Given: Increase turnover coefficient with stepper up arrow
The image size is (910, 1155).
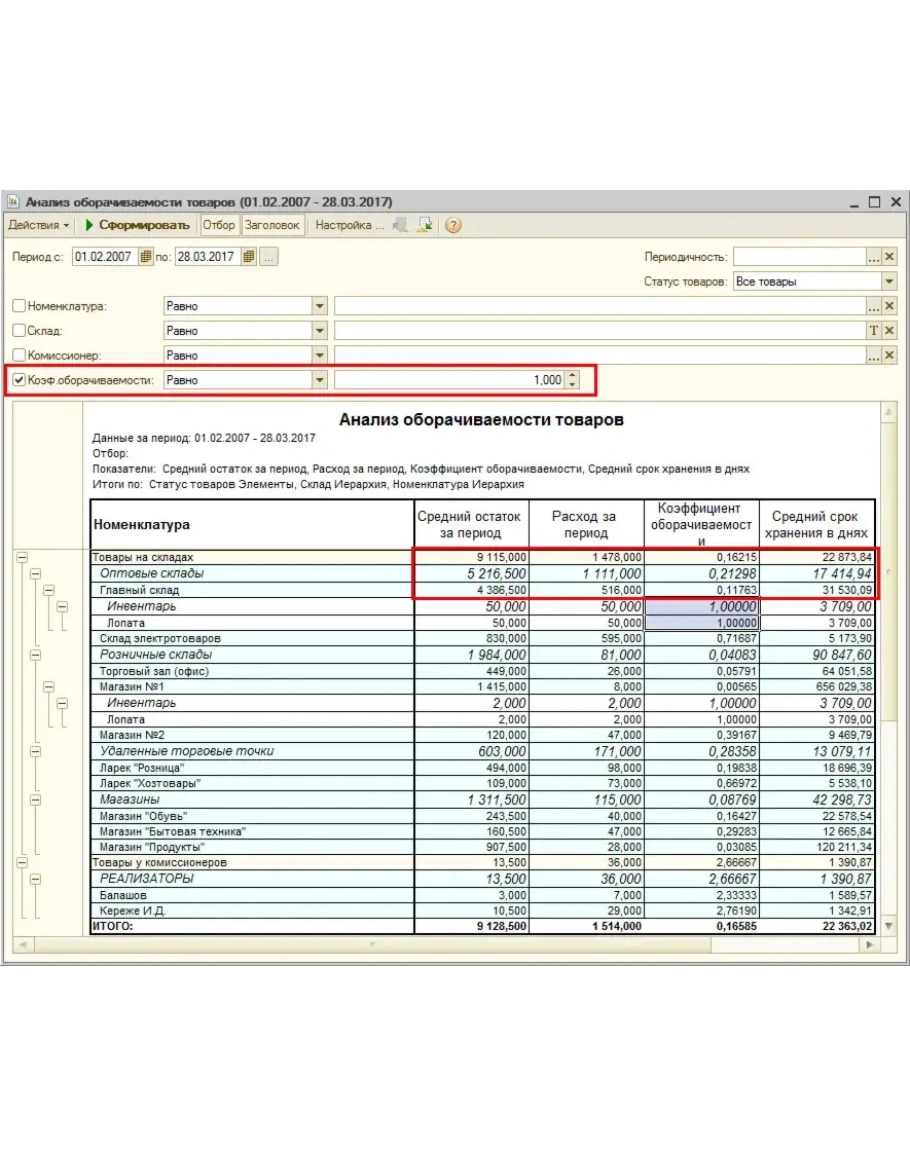Looking at the screenshot, I should (572, 376).
